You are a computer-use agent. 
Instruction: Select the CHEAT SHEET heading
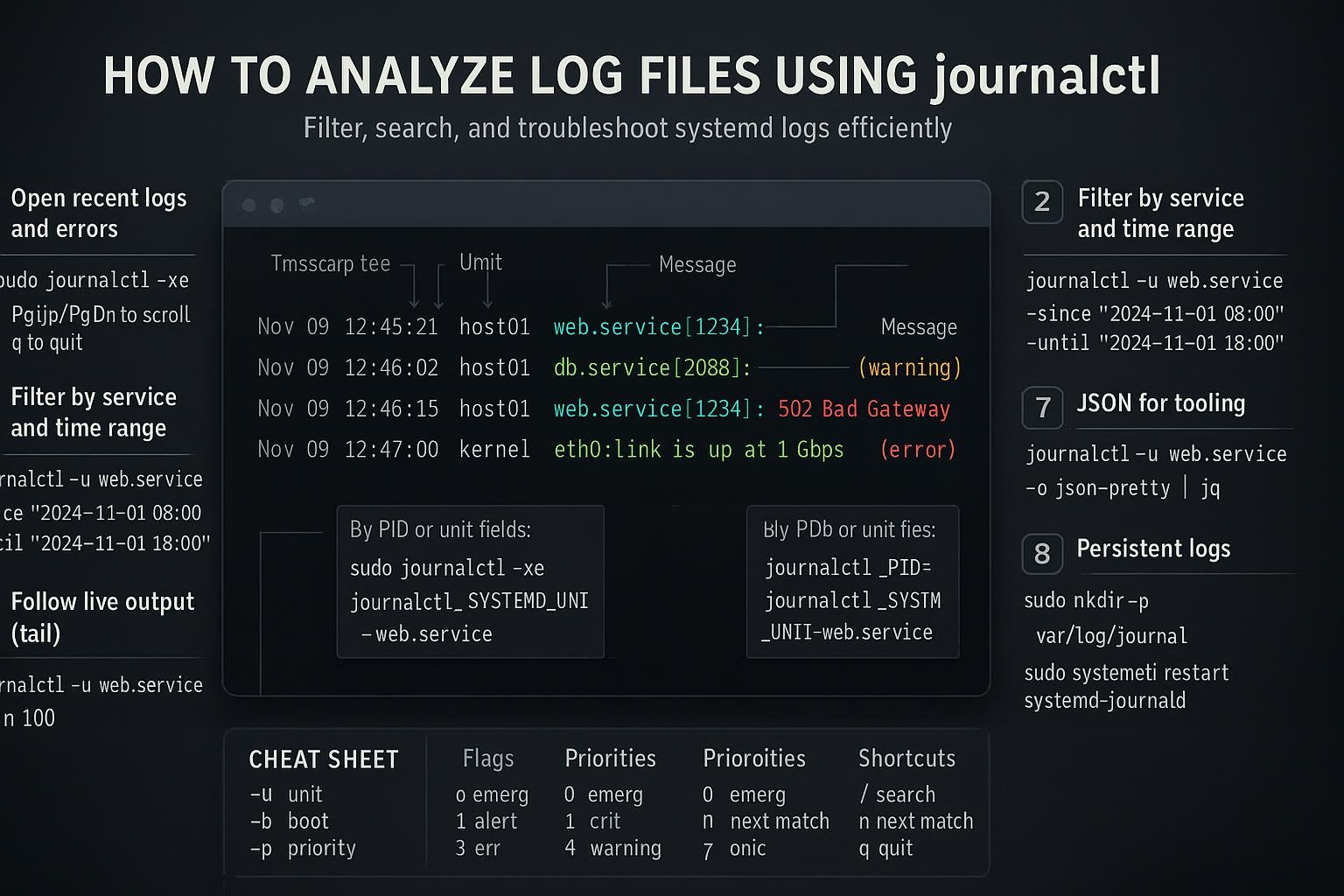[323, 759]
